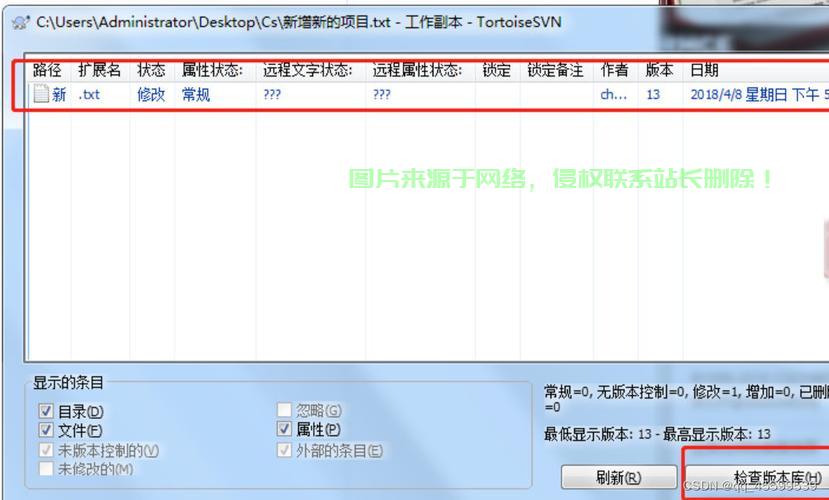The height and width of the screenshot is (500, 829).
Task: Sort by the 状态 column header
Action: [151, 70]
